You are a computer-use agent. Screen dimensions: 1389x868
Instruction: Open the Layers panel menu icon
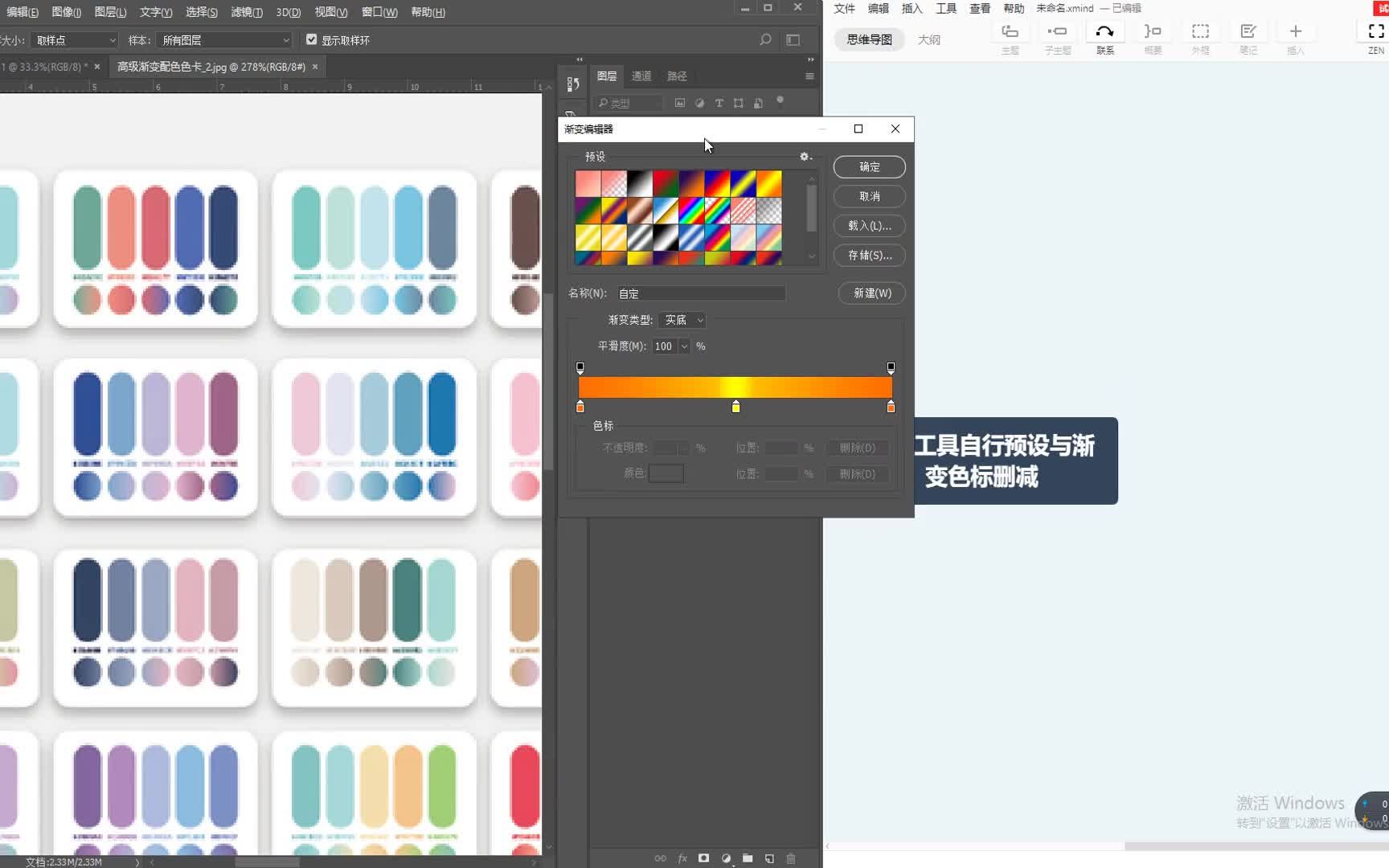click(809, 76)
